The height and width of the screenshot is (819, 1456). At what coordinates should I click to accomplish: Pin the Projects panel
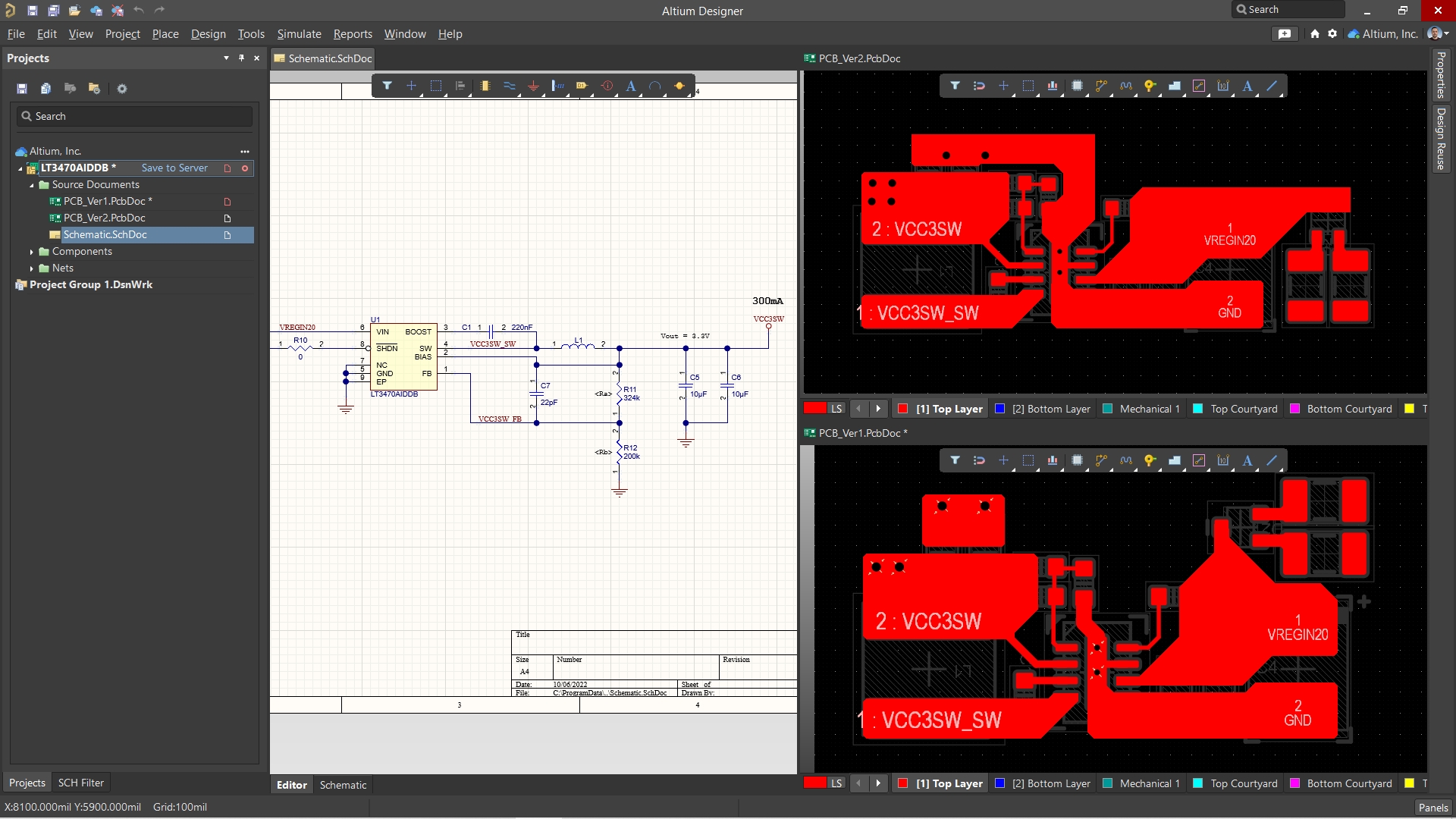tap(240, 58)
